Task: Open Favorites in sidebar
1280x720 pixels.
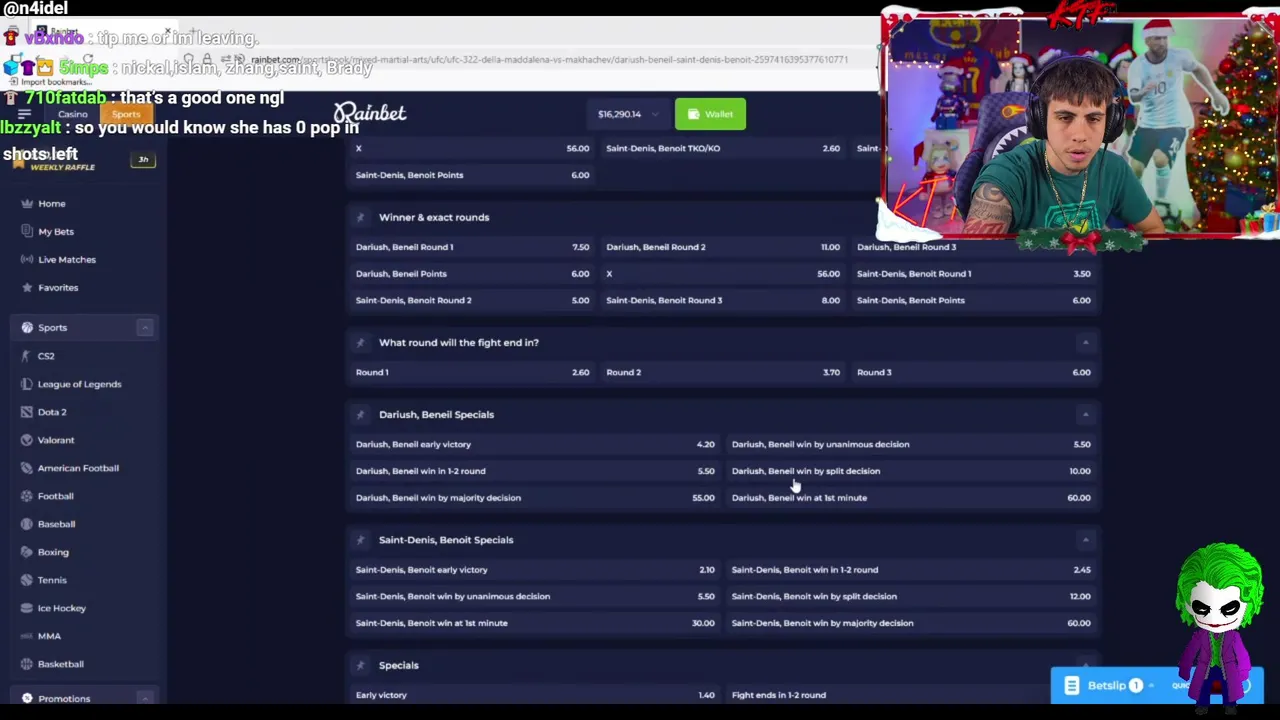Action: (x=58, y=287)
